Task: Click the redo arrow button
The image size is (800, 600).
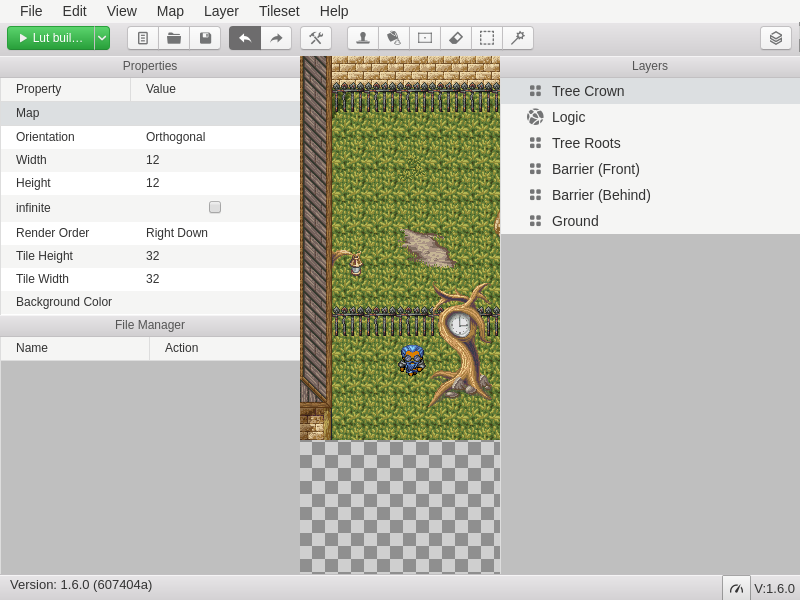Action: pos(276,38)
